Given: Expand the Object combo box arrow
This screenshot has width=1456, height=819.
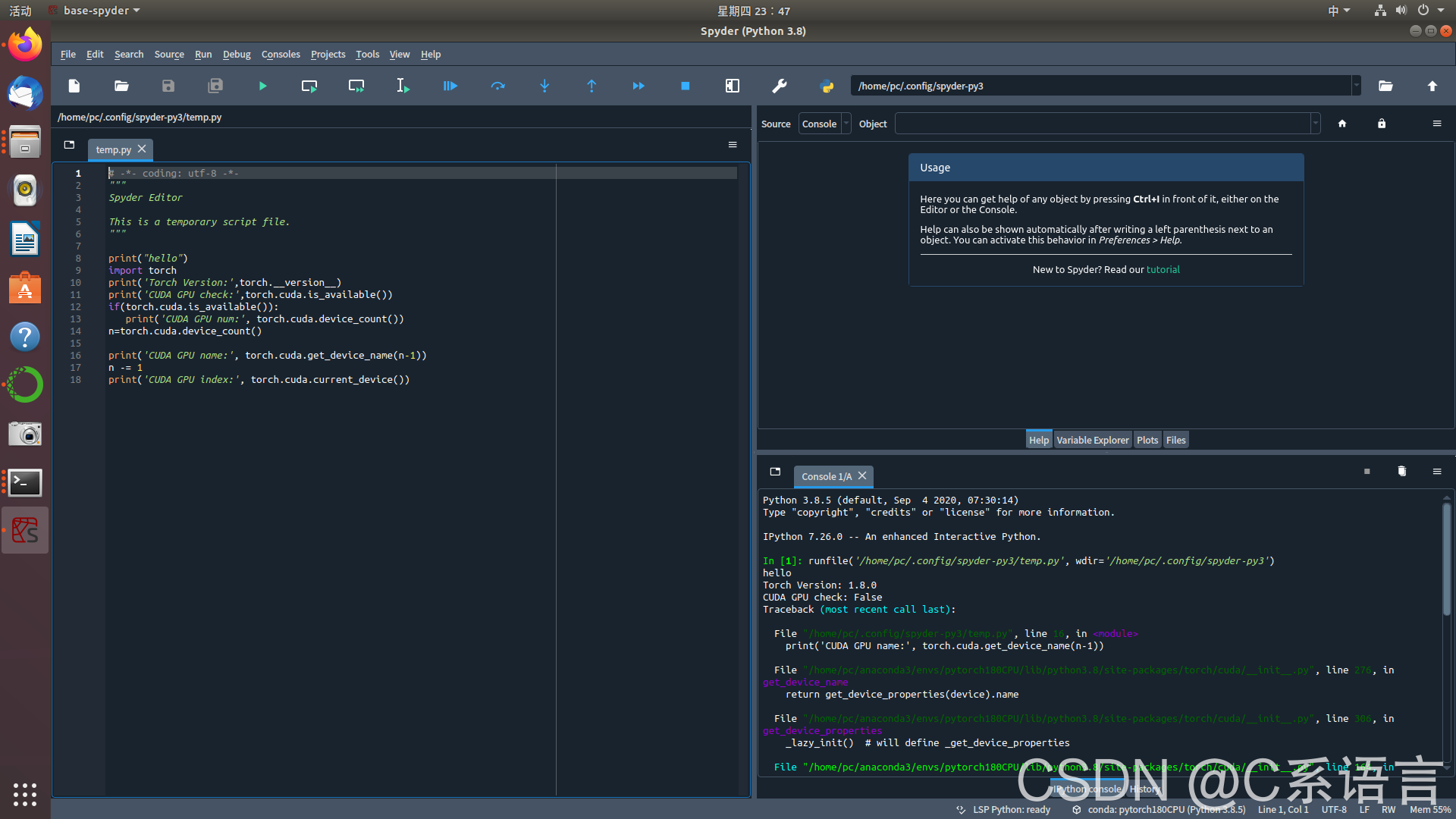Looking at the screenshot, I should pos(1315,124).
